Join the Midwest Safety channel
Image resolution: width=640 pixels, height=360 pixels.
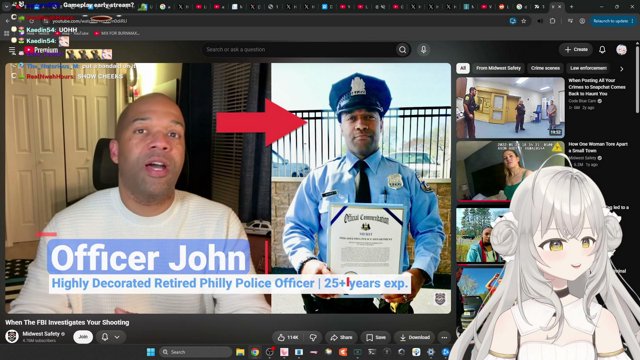click(83, 337)
